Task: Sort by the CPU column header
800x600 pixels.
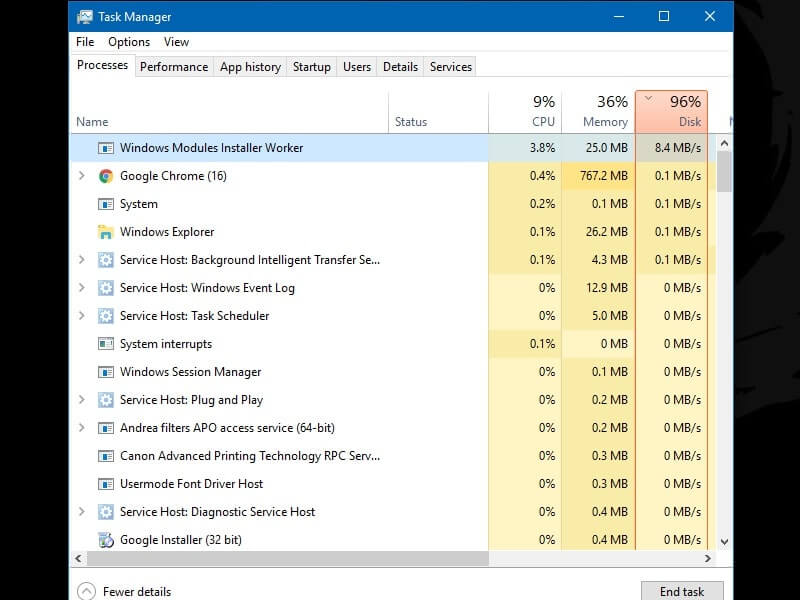Action: pos(525,112)
